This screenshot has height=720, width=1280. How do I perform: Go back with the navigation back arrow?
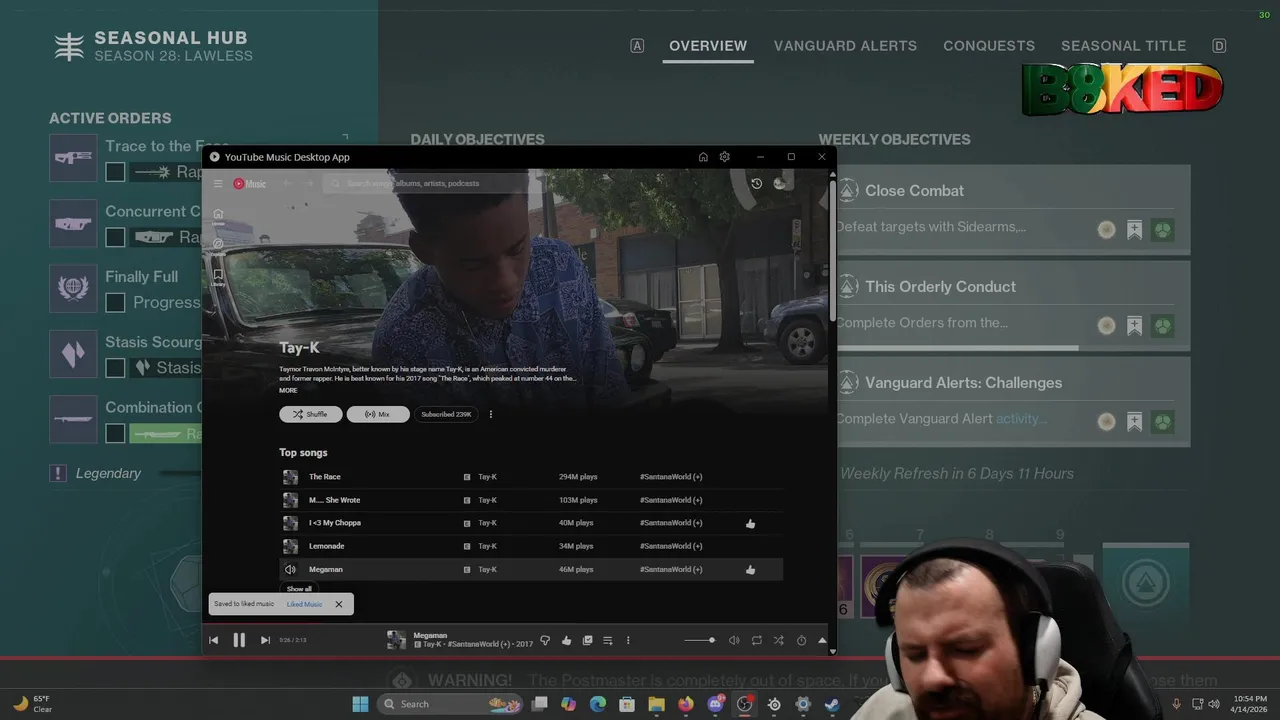coord(287,183)
